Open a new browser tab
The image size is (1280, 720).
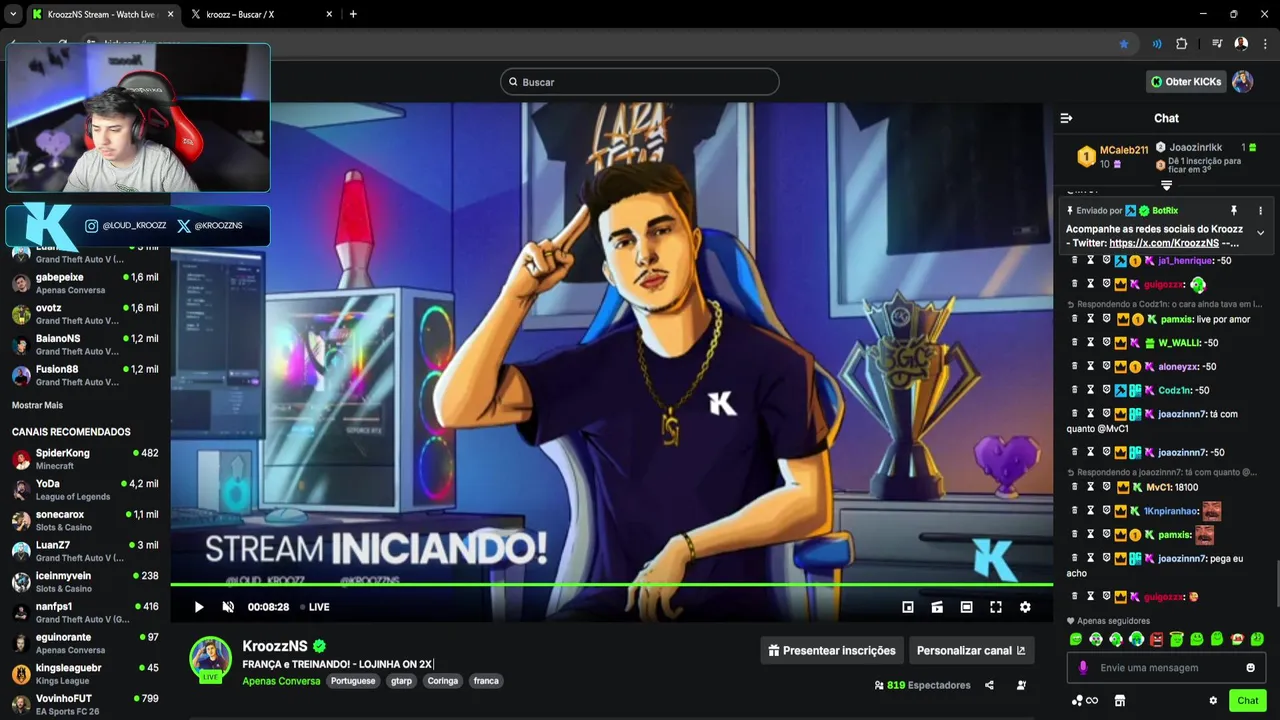tap(353, 14)
